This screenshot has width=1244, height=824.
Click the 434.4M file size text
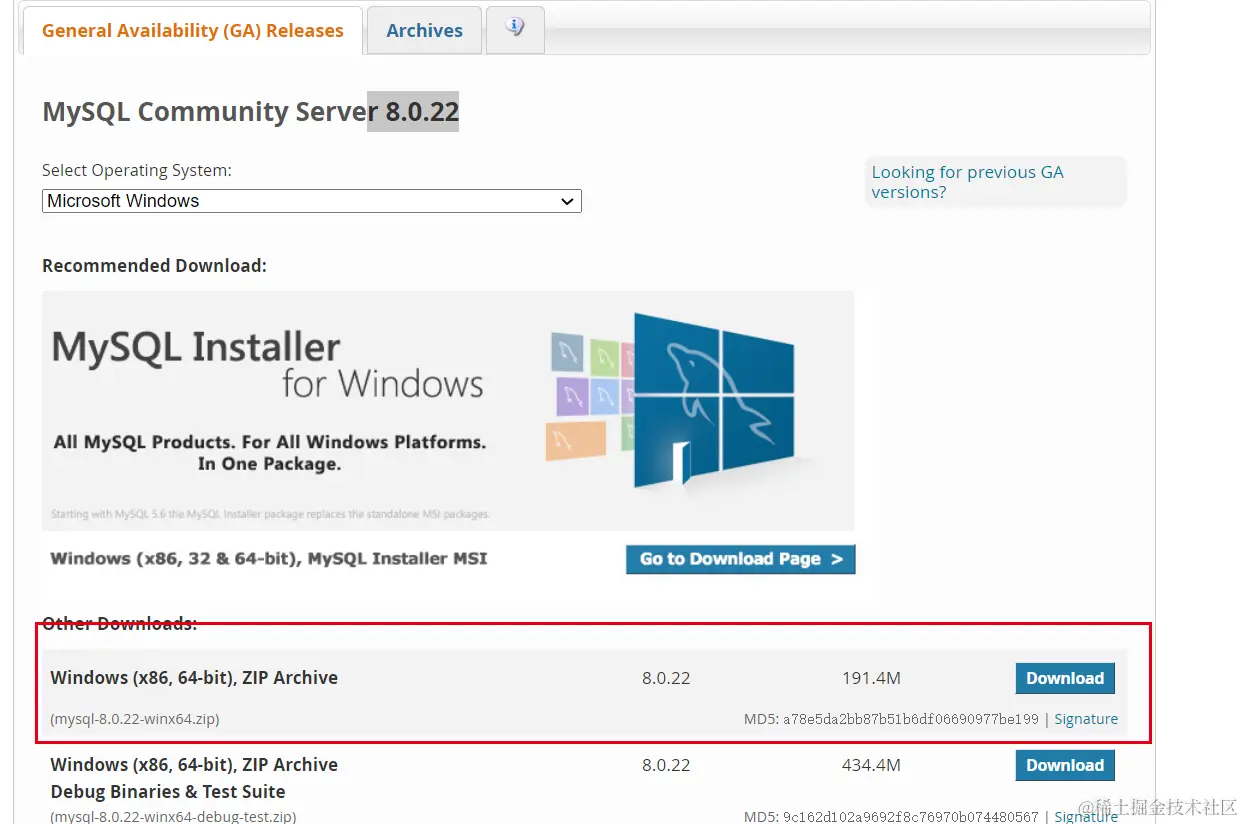871,765
